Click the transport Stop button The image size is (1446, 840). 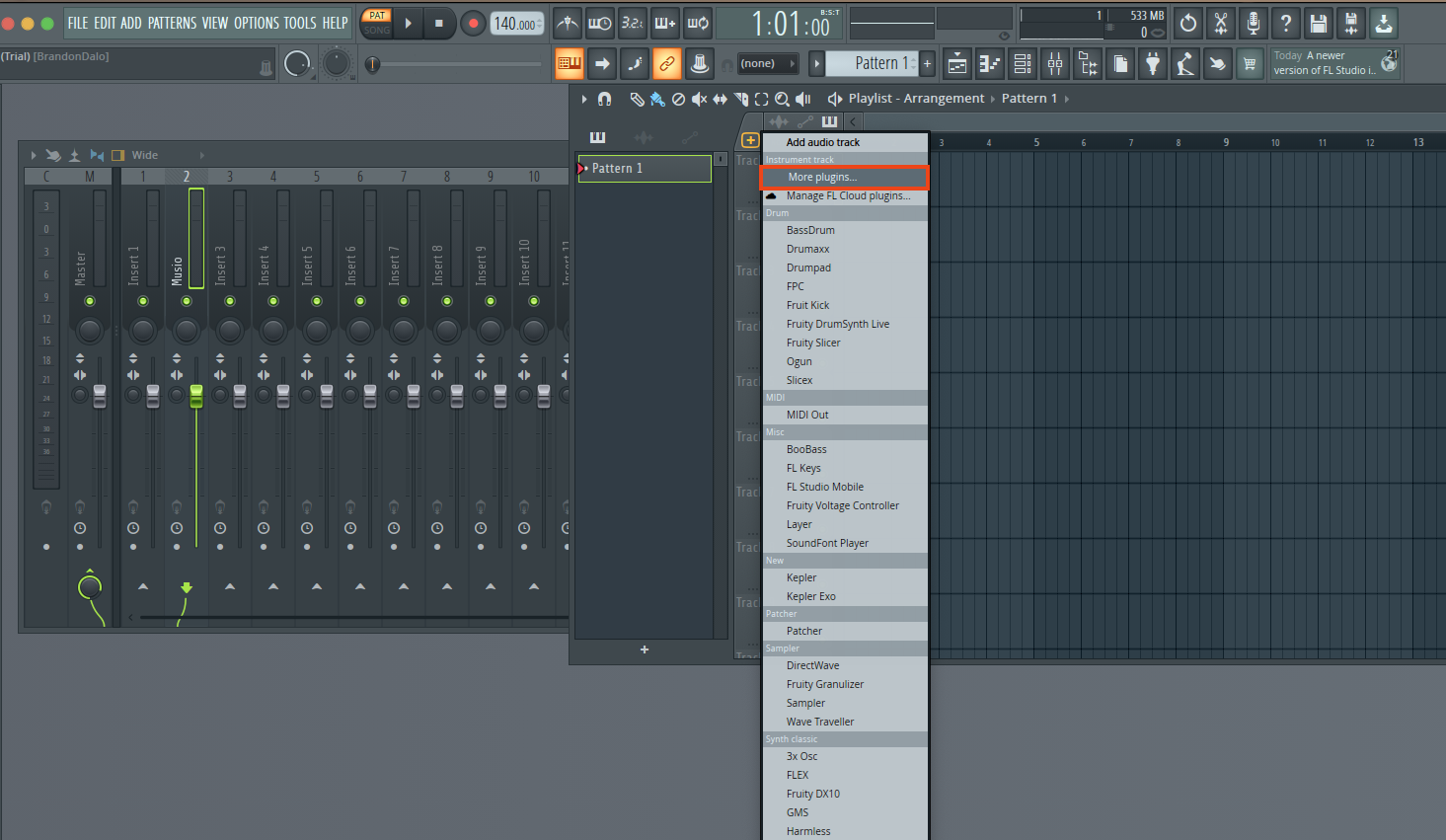pos(439,23)
